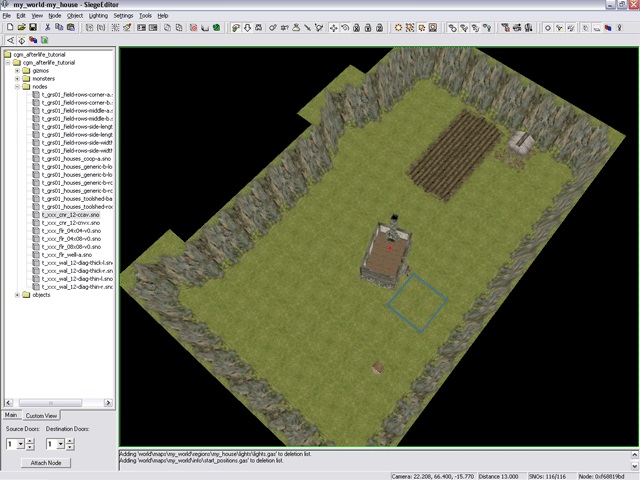
Task: Open the Lighting menu
Action: tap(98, 16)
